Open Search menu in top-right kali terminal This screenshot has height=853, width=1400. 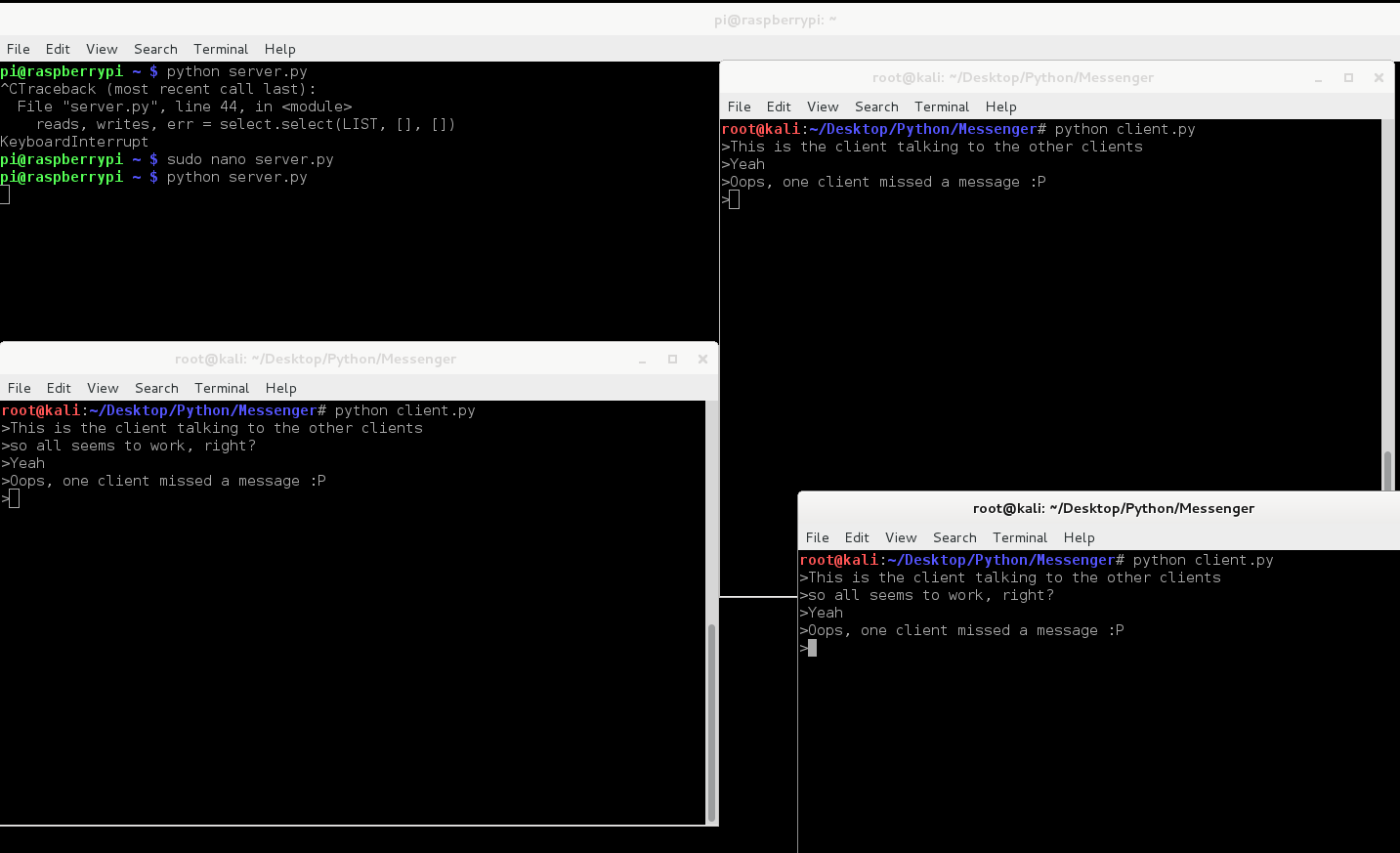pos(876,107)
